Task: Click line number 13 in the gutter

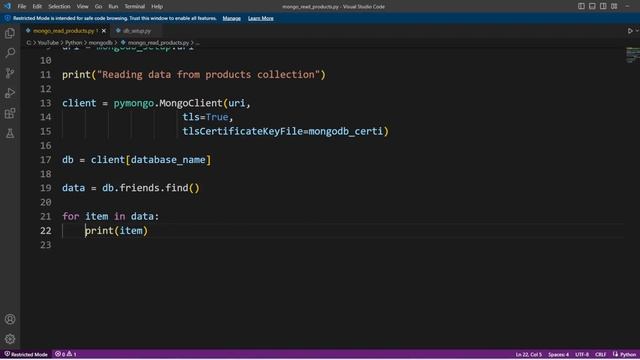Action: point(46,103)
